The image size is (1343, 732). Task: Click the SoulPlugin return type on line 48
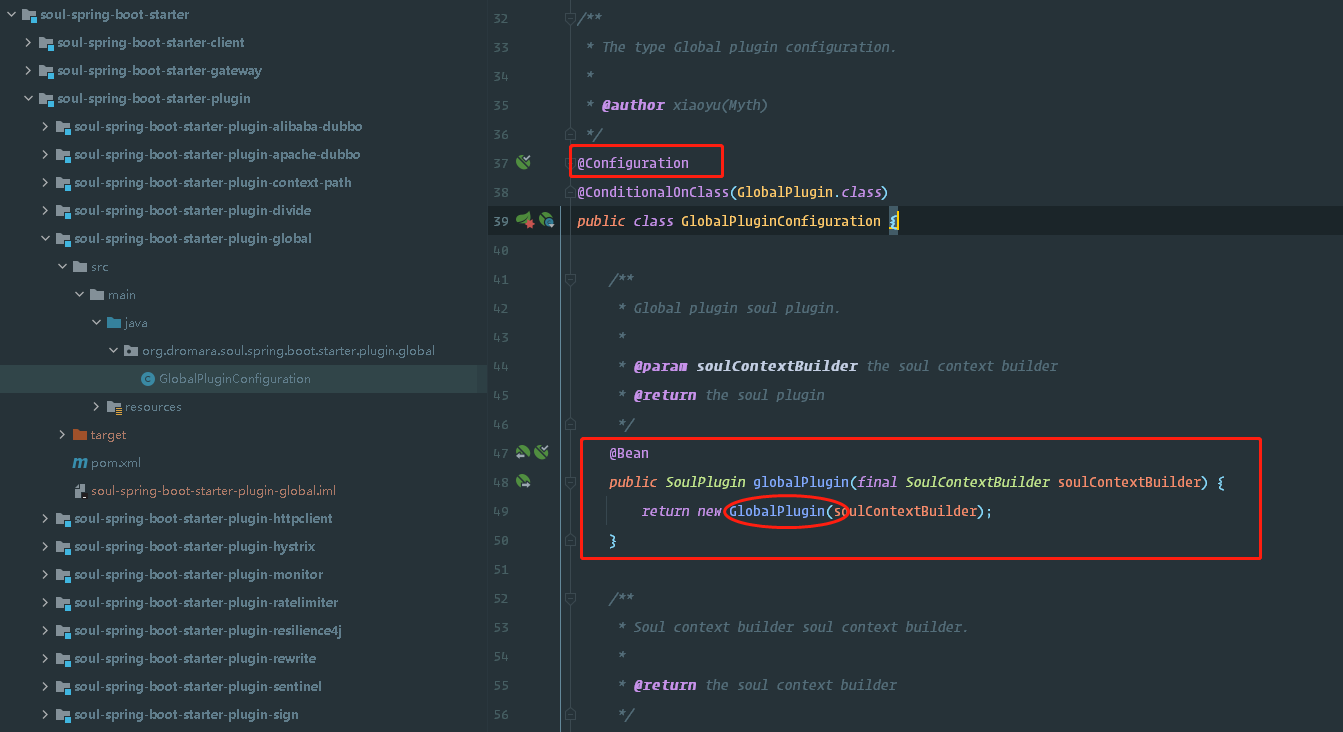705,482
